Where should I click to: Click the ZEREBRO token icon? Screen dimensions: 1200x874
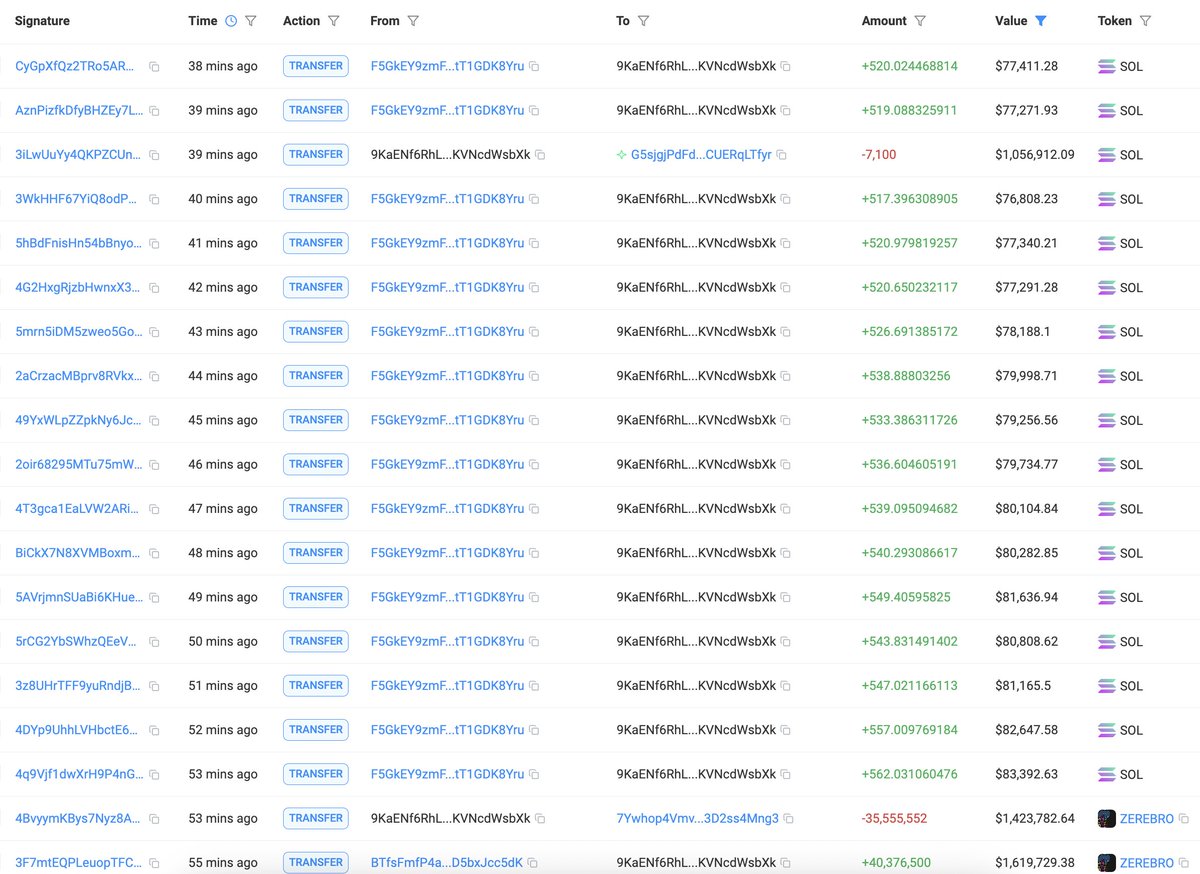[1106, 818]
